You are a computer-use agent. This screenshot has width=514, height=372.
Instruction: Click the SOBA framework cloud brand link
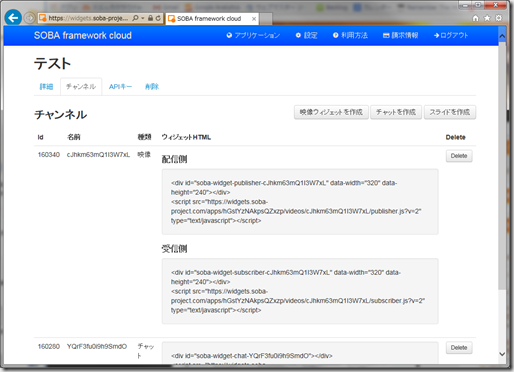click(x=83, y=35)
